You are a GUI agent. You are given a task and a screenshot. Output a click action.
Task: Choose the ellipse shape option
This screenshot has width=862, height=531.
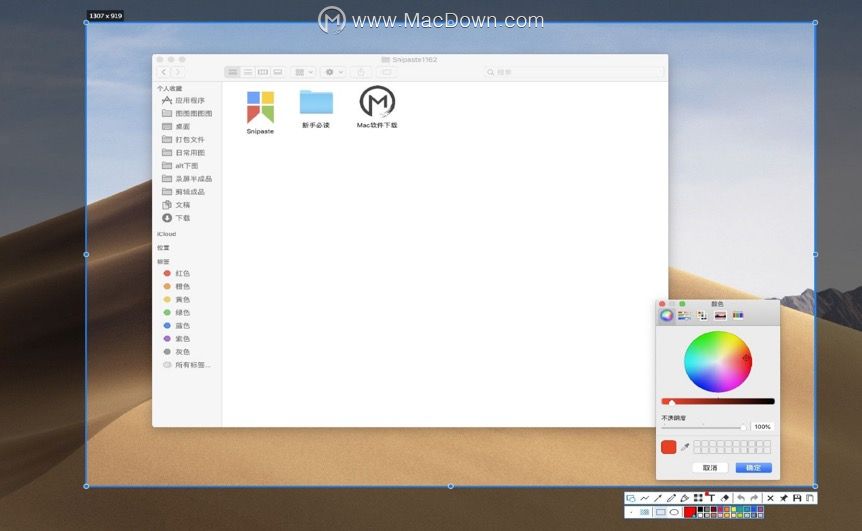[x=675, y=512]
